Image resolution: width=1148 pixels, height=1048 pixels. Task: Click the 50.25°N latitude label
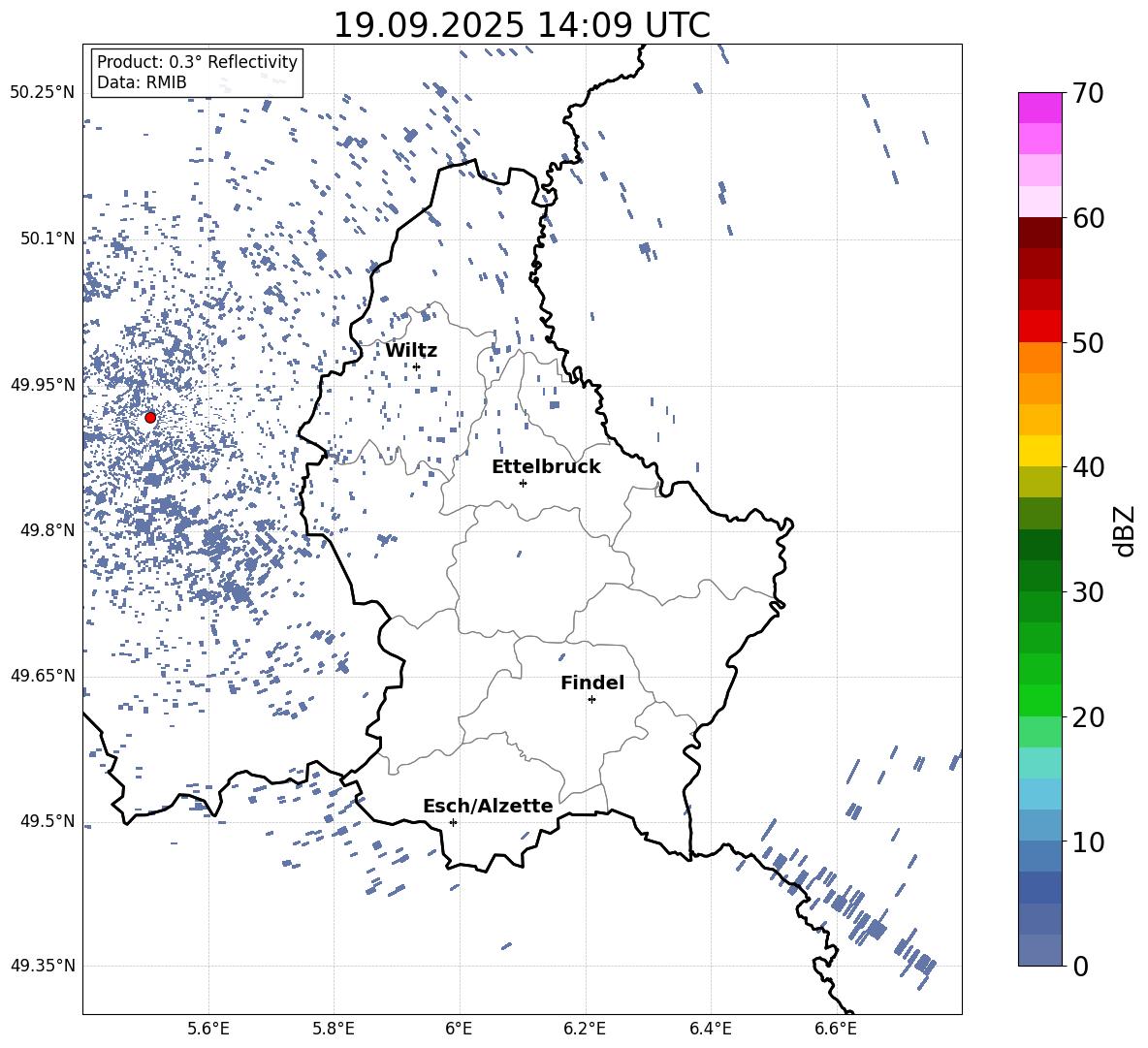43,93
